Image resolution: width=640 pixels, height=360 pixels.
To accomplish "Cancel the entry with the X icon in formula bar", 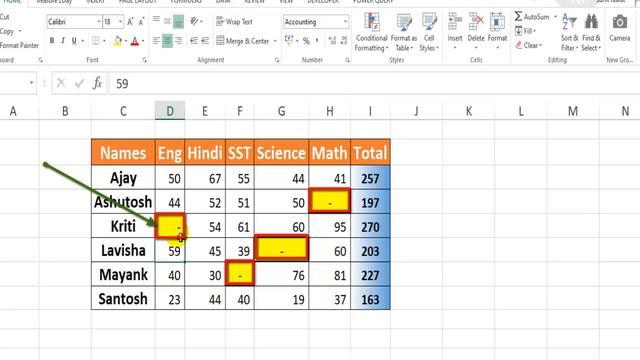I will 61,83.
